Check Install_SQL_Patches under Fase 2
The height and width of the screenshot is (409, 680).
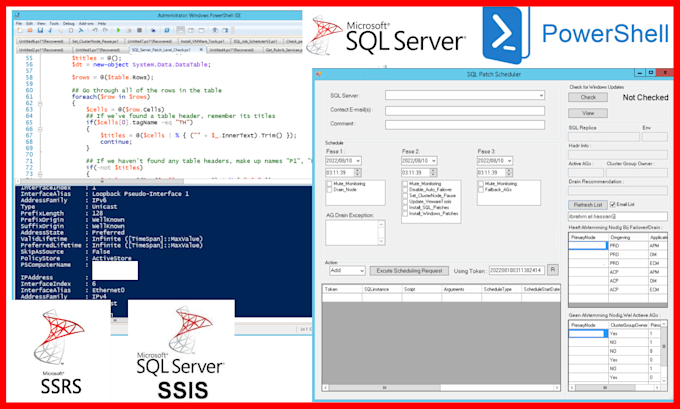[x=405, y=208]
